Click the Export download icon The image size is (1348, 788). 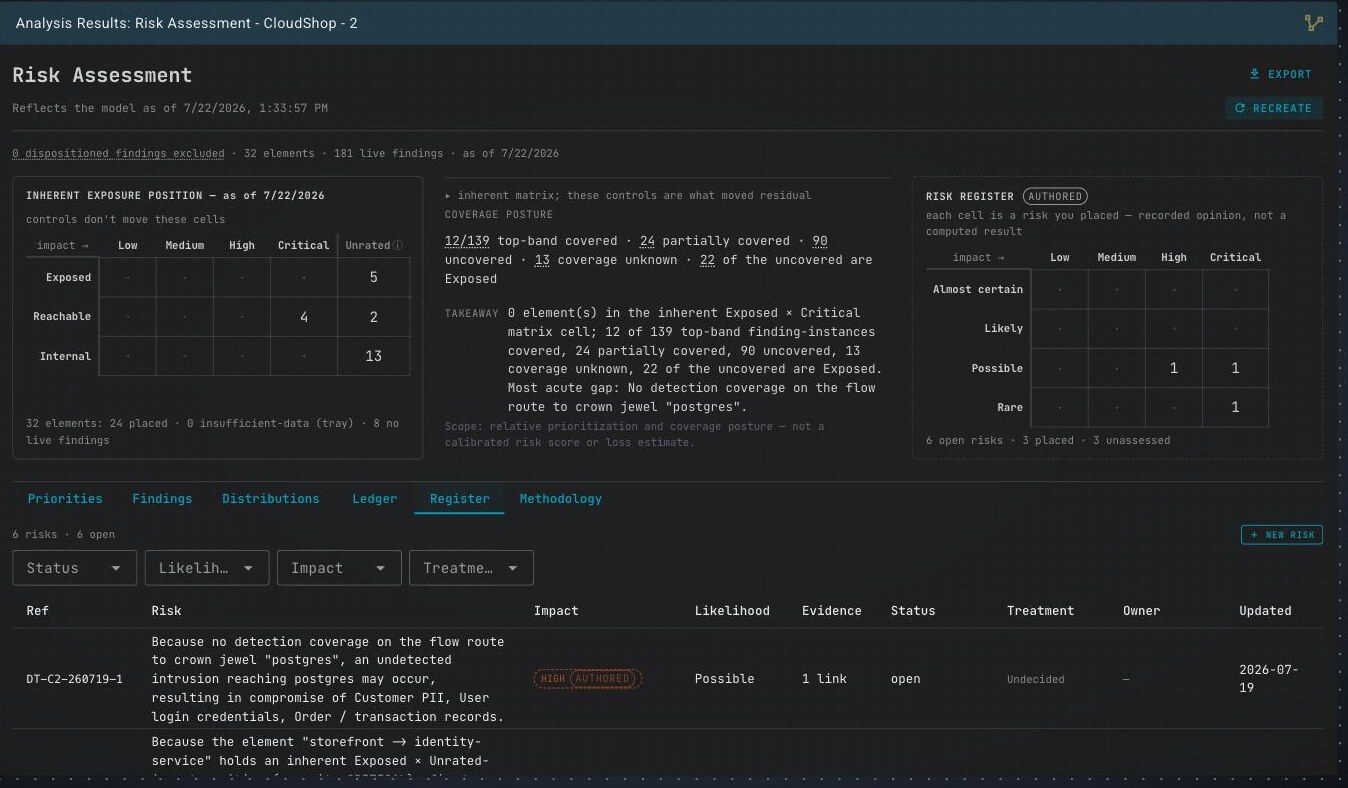[1254, 74]
